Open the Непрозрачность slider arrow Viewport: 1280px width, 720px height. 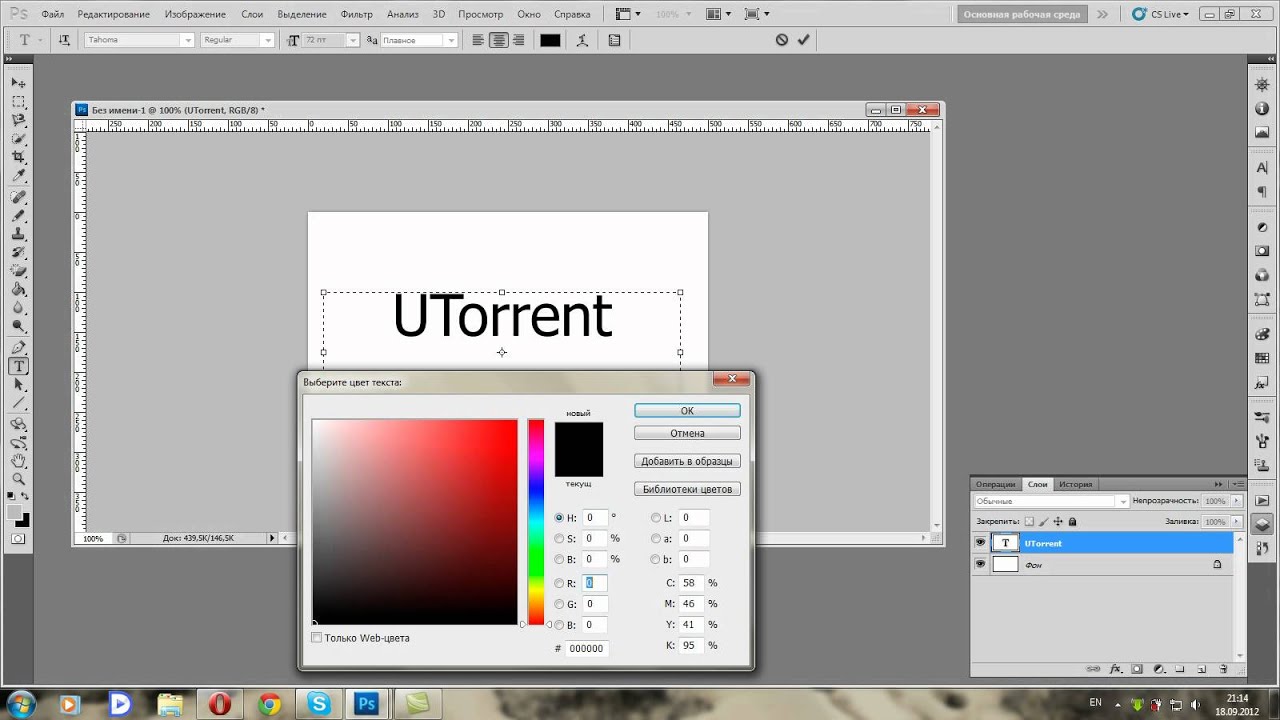(x=1237, y=501)
